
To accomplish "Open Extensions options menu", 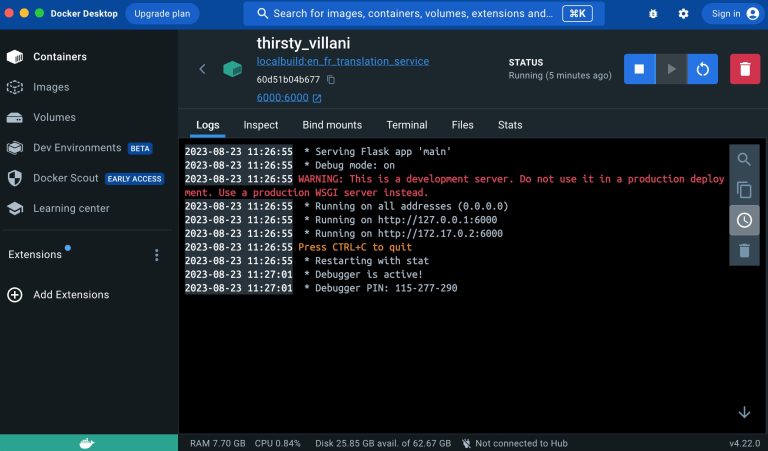I will 156,255.
